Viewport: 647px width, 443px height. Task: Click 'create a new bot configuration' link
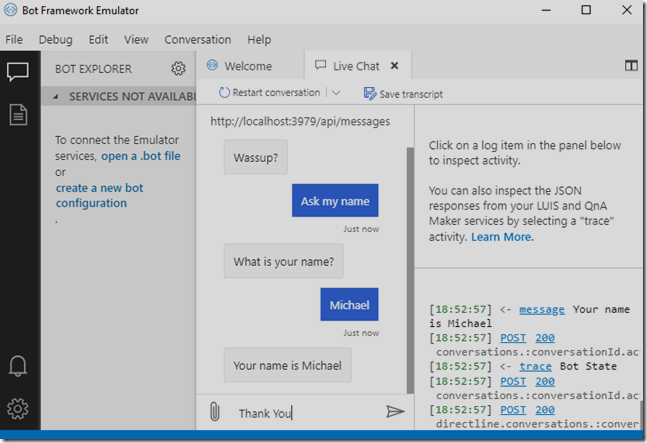click(99, 196)
